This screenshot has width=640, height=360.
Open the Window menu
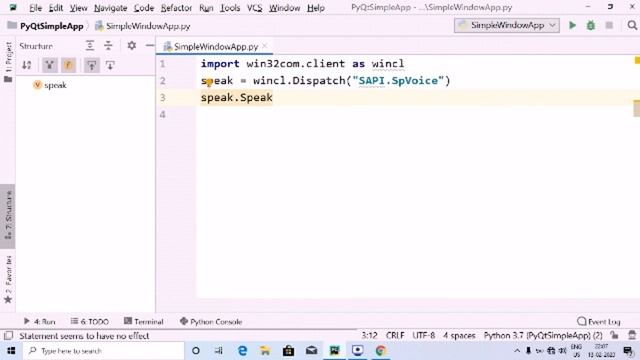pyautogui.click(x=284, y=8)
